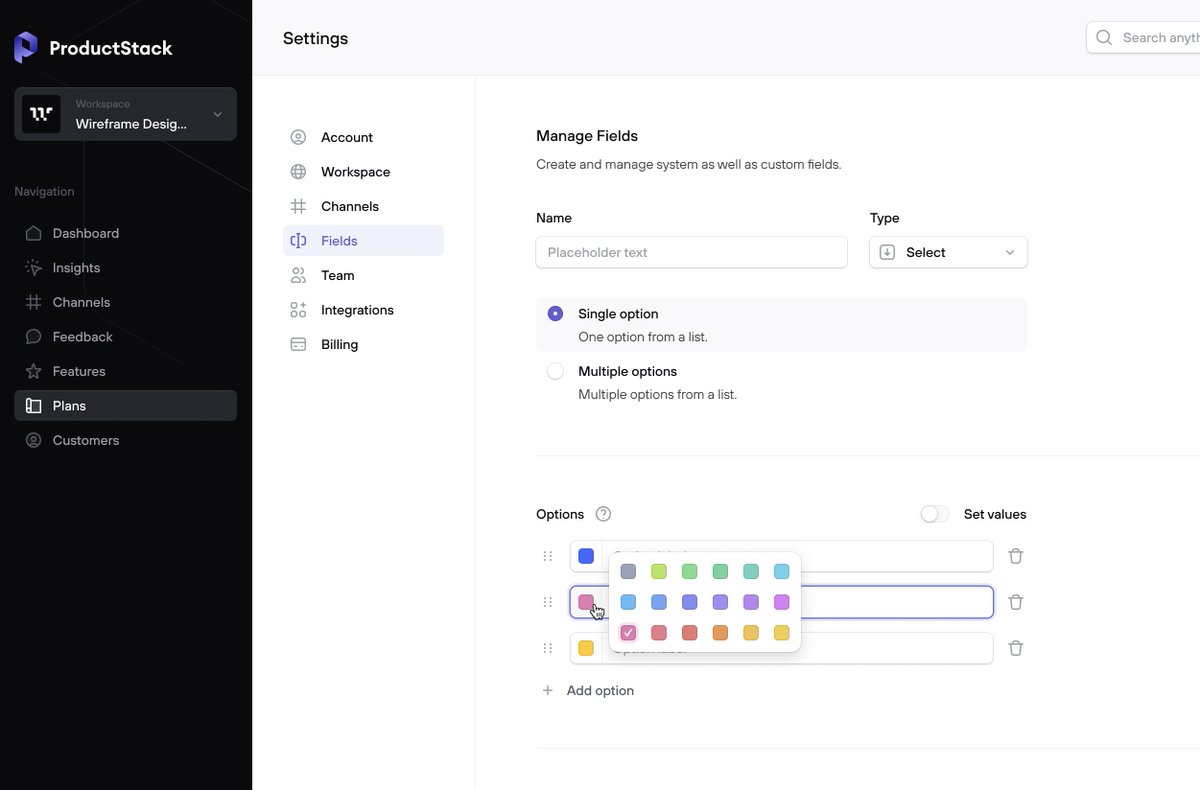The image size is (1200, 790).
Task: Delete the third option with yellow swatch
Action: click(1016, 648)
